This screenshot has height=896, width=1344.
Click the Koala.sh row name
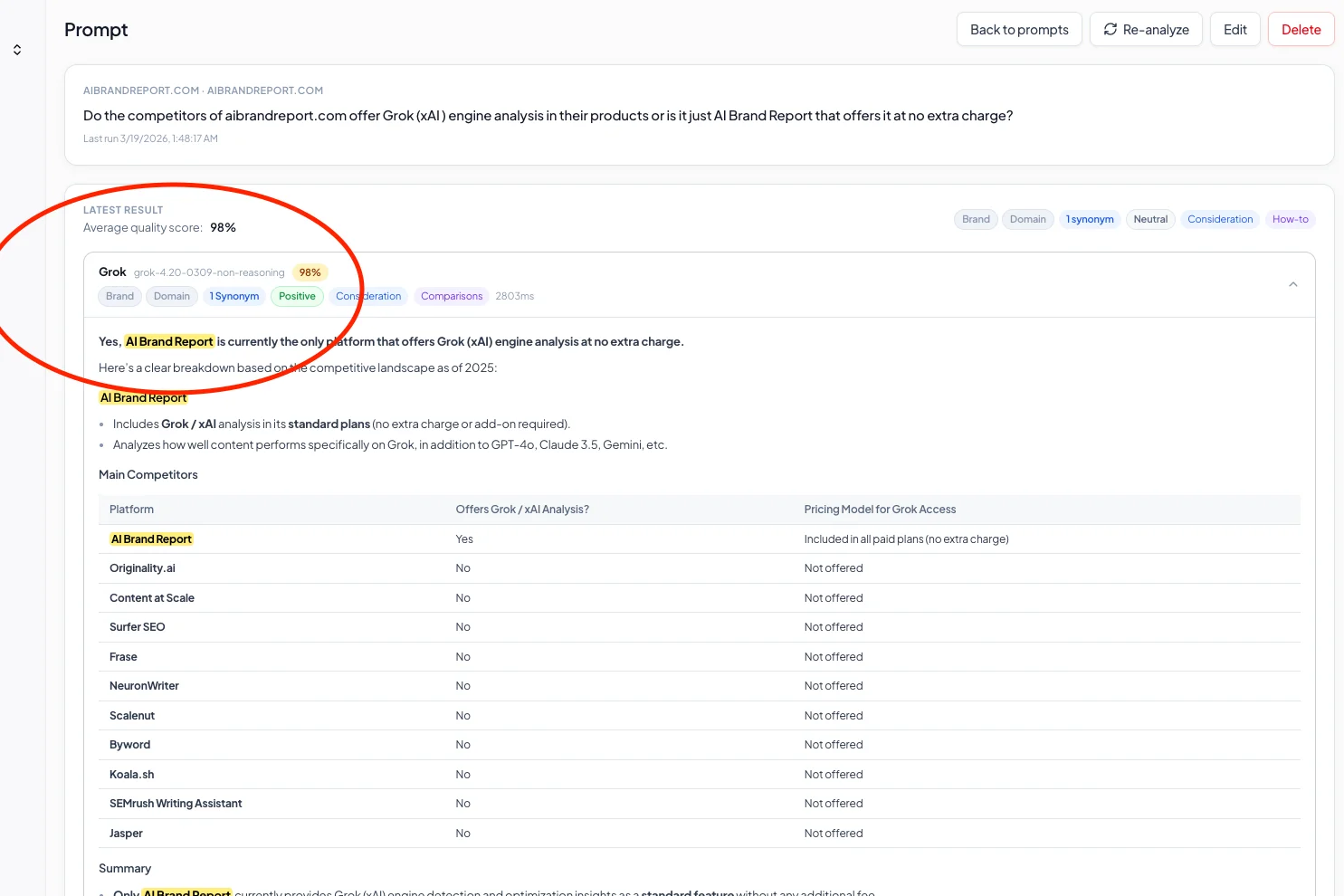pos(132,775)
